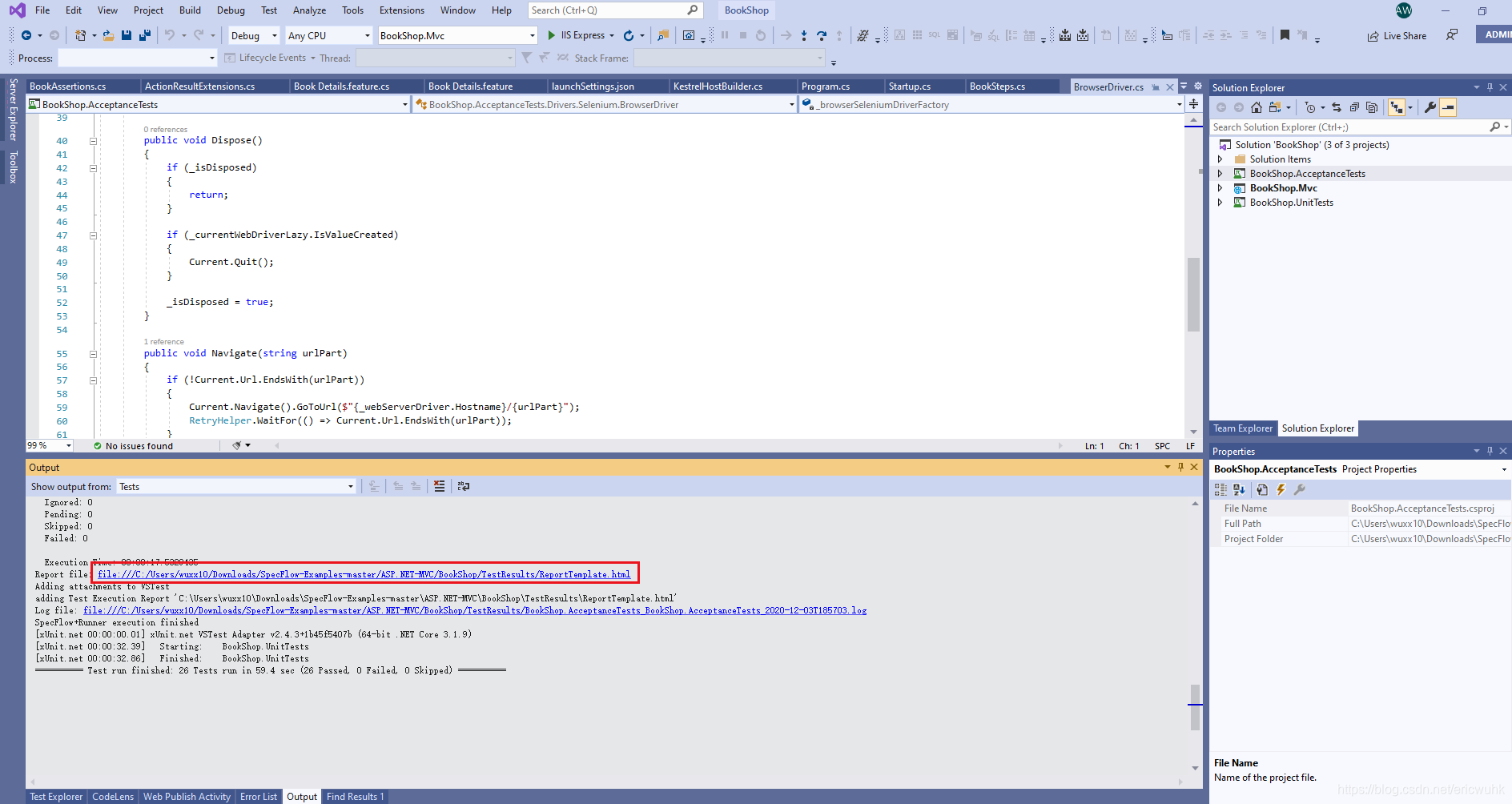This screenshot has height=804, width=1512.
Task: Click the Clear All output icon
Action: click(439, 486)
